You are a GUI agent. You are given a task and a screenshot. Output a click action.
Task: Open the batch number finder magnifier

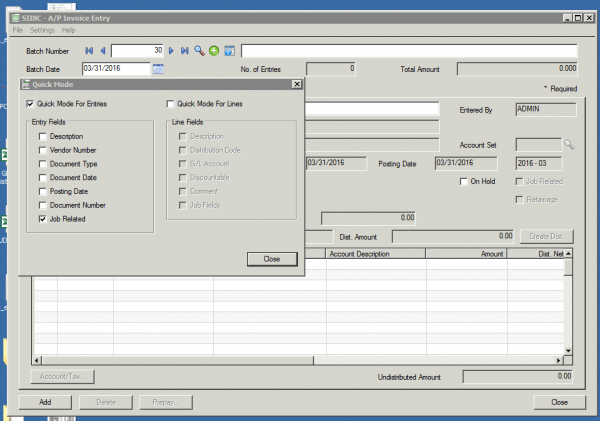(x=200, y=50)
